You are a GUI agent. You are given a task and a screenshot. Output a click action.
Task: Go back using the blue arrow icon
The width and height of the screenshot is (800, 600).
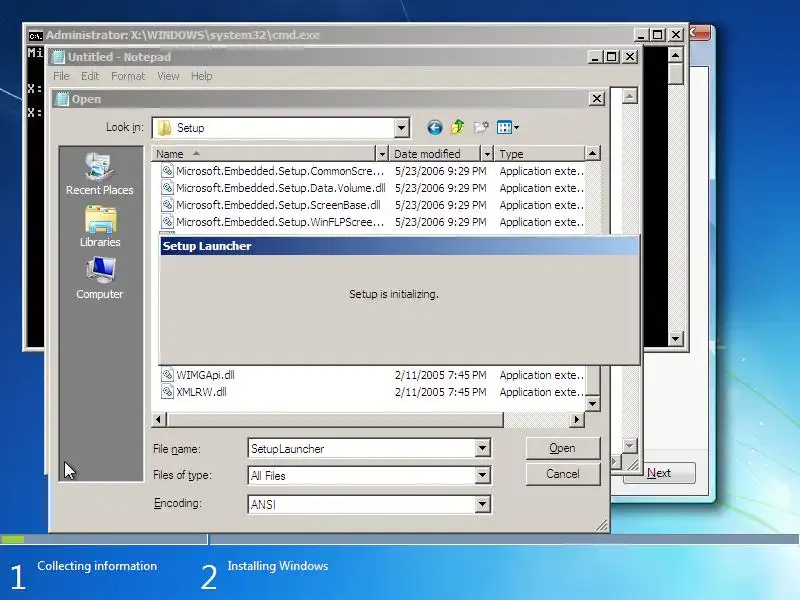point(435,128)
